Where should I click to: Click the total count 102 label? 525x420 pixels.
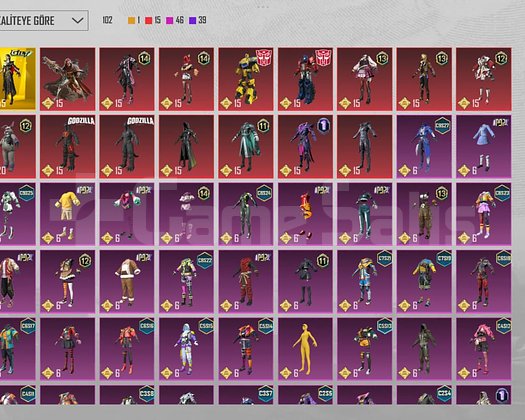(x=107, y=20)
